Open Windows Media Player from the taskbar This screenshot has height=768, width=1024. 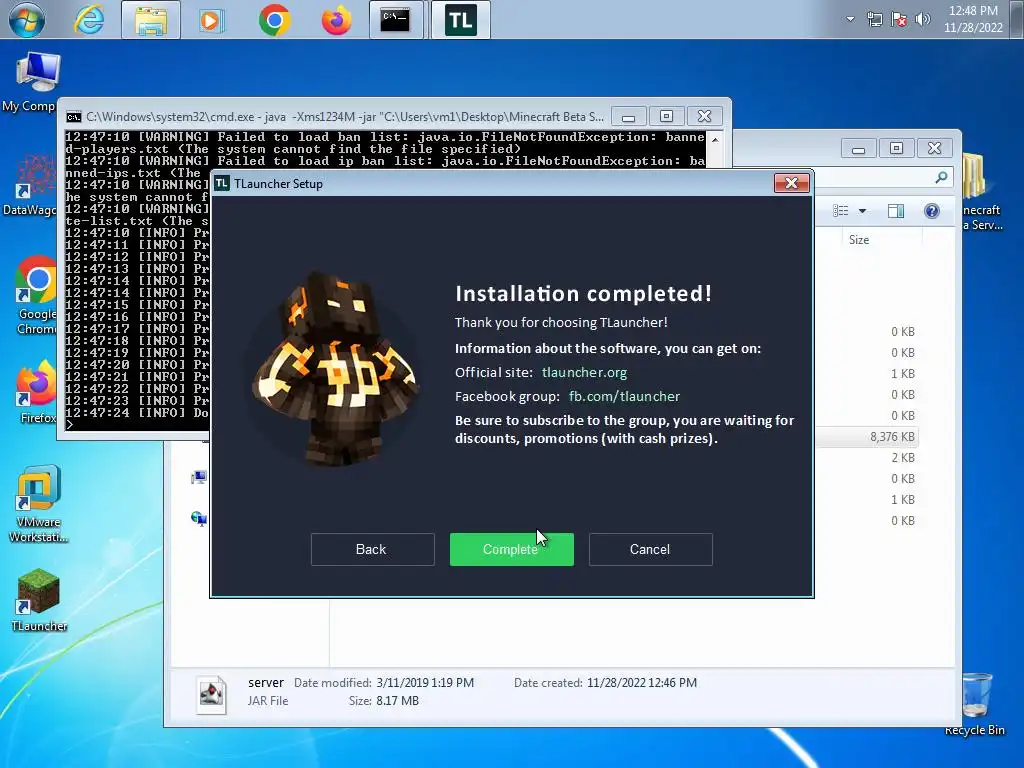point(212,20)
